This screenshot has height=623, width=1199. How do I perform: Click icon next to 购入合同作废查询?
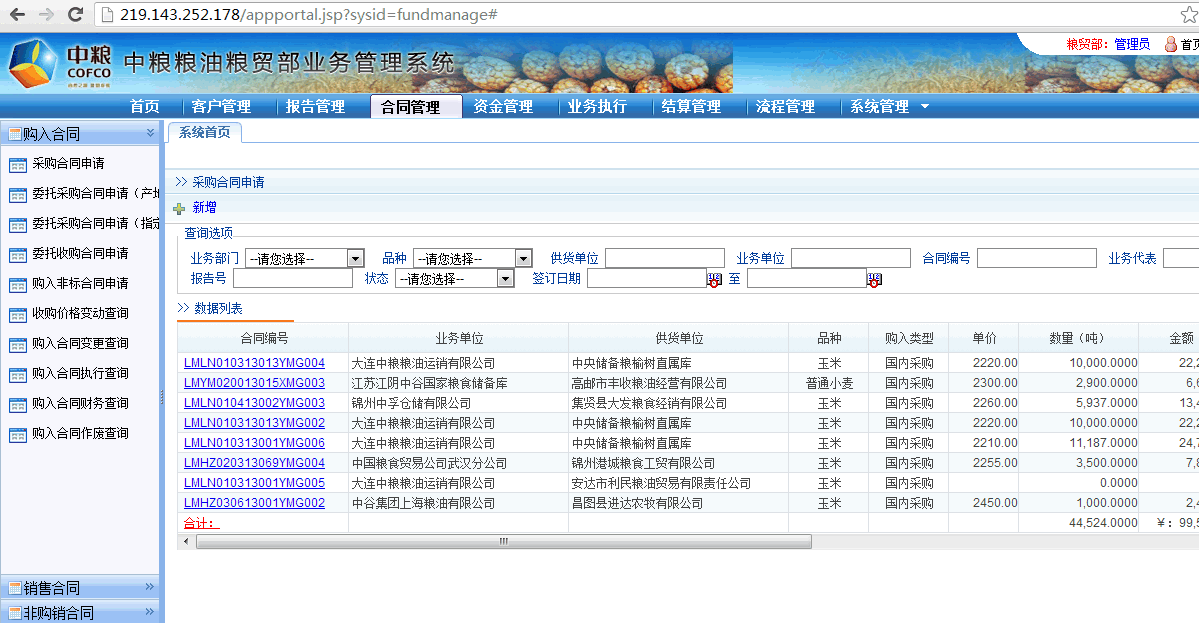pyautogui.click(x=18, y=436)
